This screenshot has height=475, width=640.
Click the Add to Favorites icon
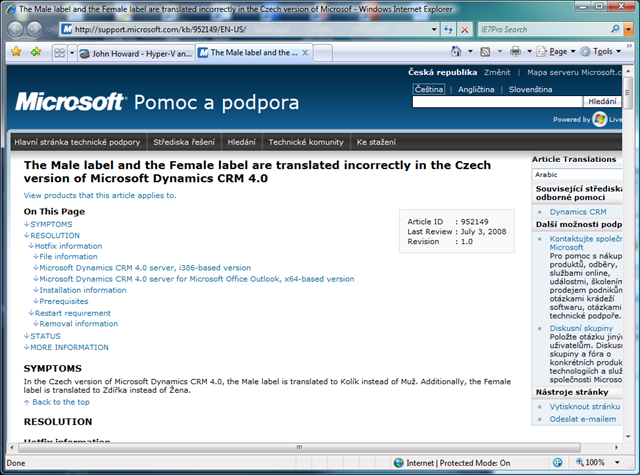[36, 51]
